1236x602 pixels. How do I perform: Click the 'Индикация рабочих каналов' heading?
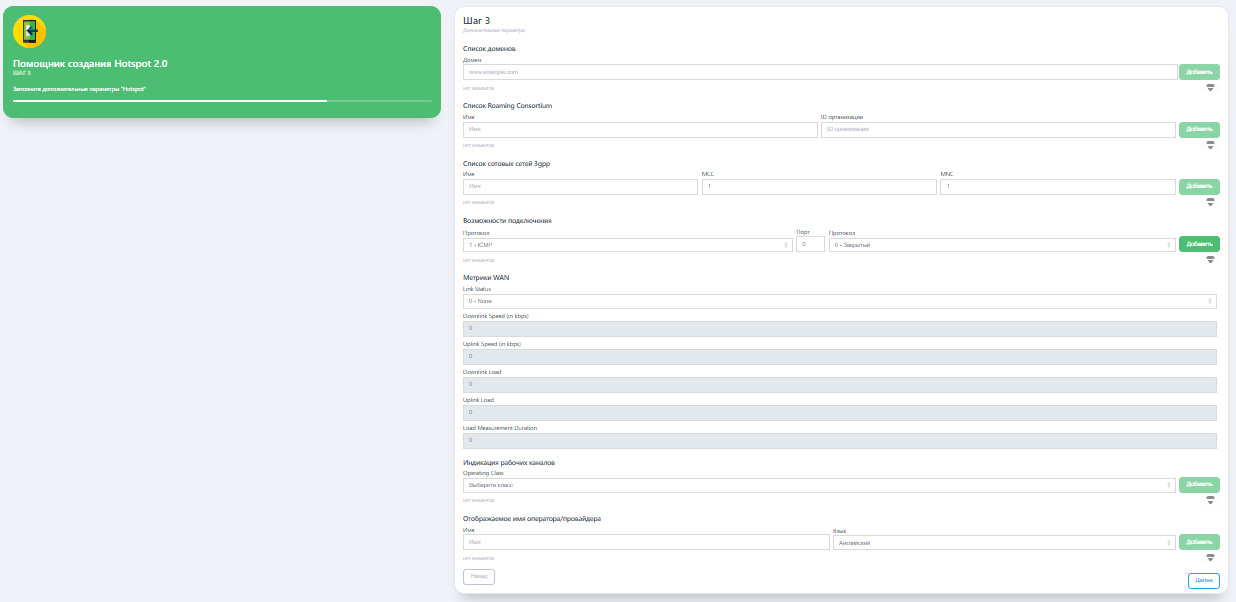[509, 462]
